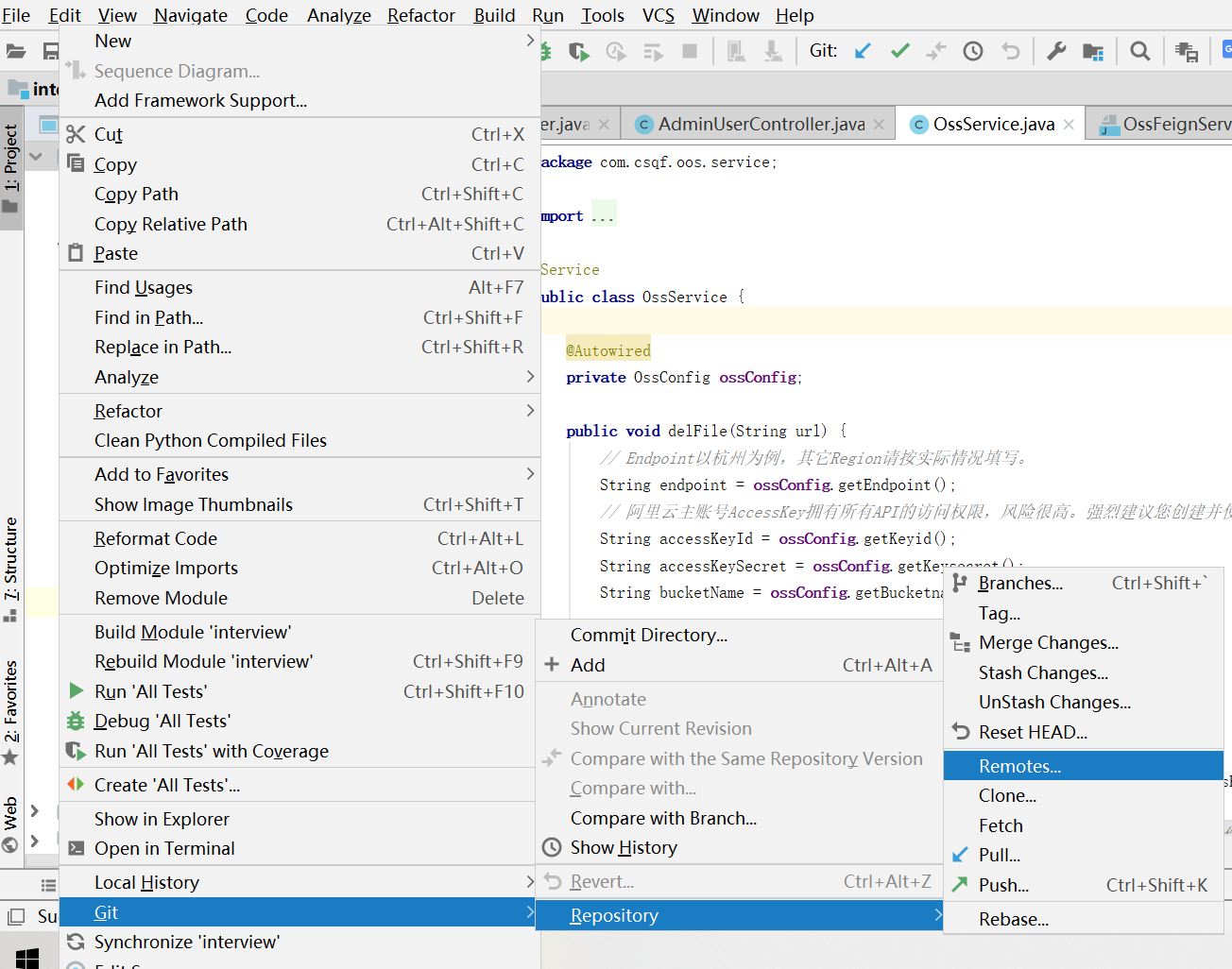This screenshot has width=1232, height=969.
Task: Click the Git Rollback undo arrow icon
Action: [x=1011, y=51]
